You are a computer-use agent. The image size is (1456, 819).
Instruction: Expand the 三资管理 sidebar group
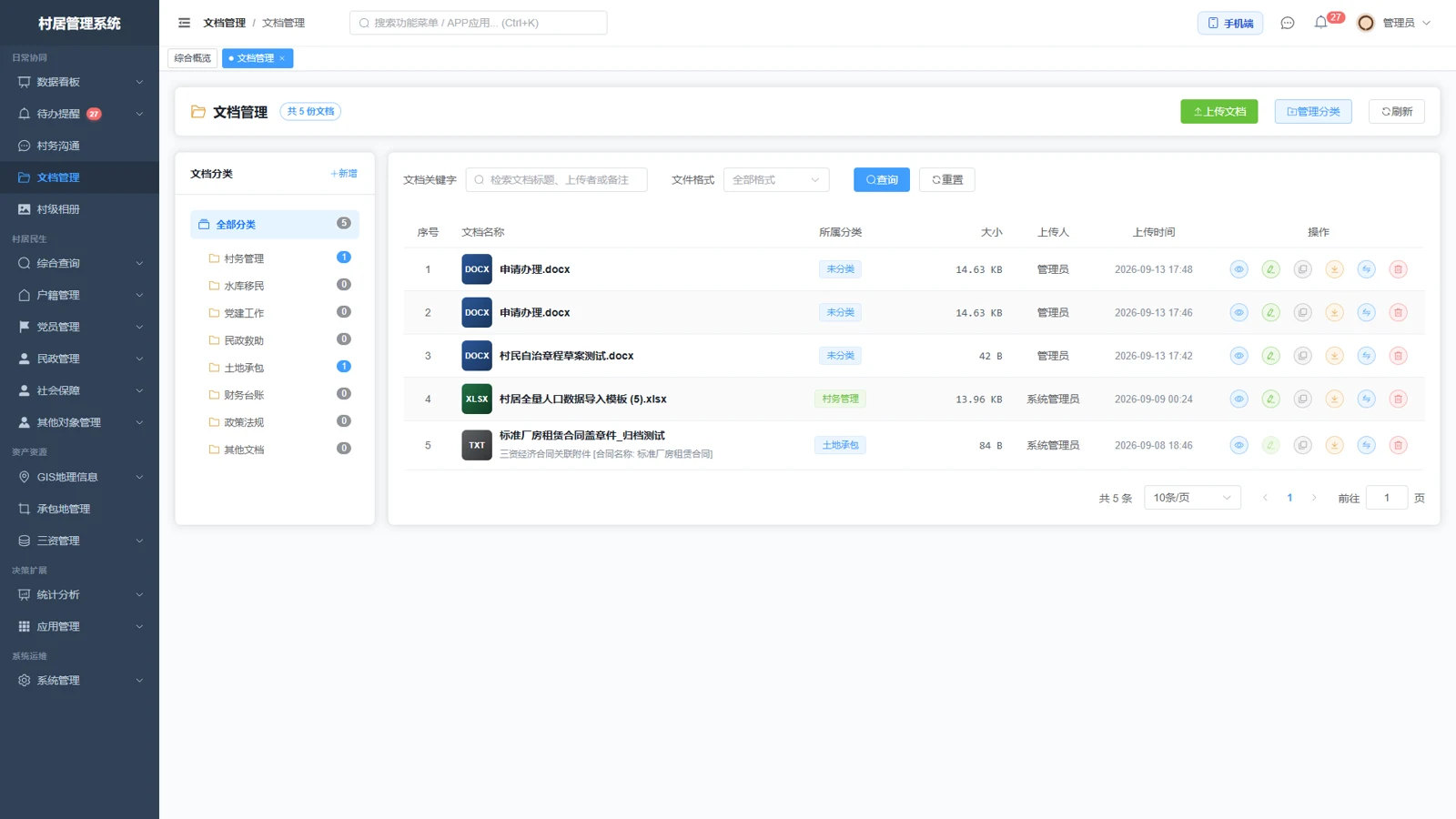pos(79,541)
